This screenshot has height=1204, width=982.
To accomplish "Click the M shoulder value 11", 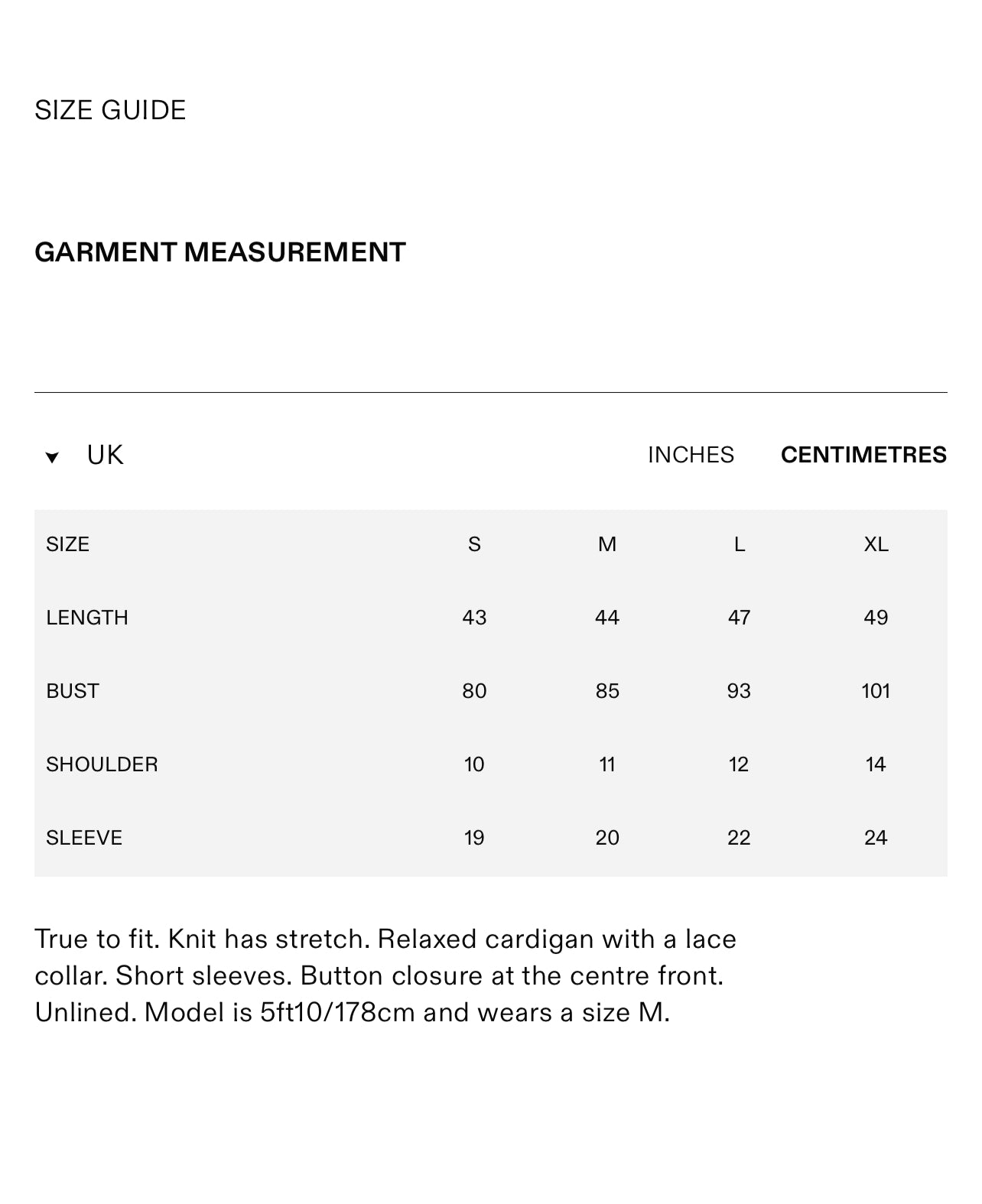I will pyautogui.click(x=607, y=764).
